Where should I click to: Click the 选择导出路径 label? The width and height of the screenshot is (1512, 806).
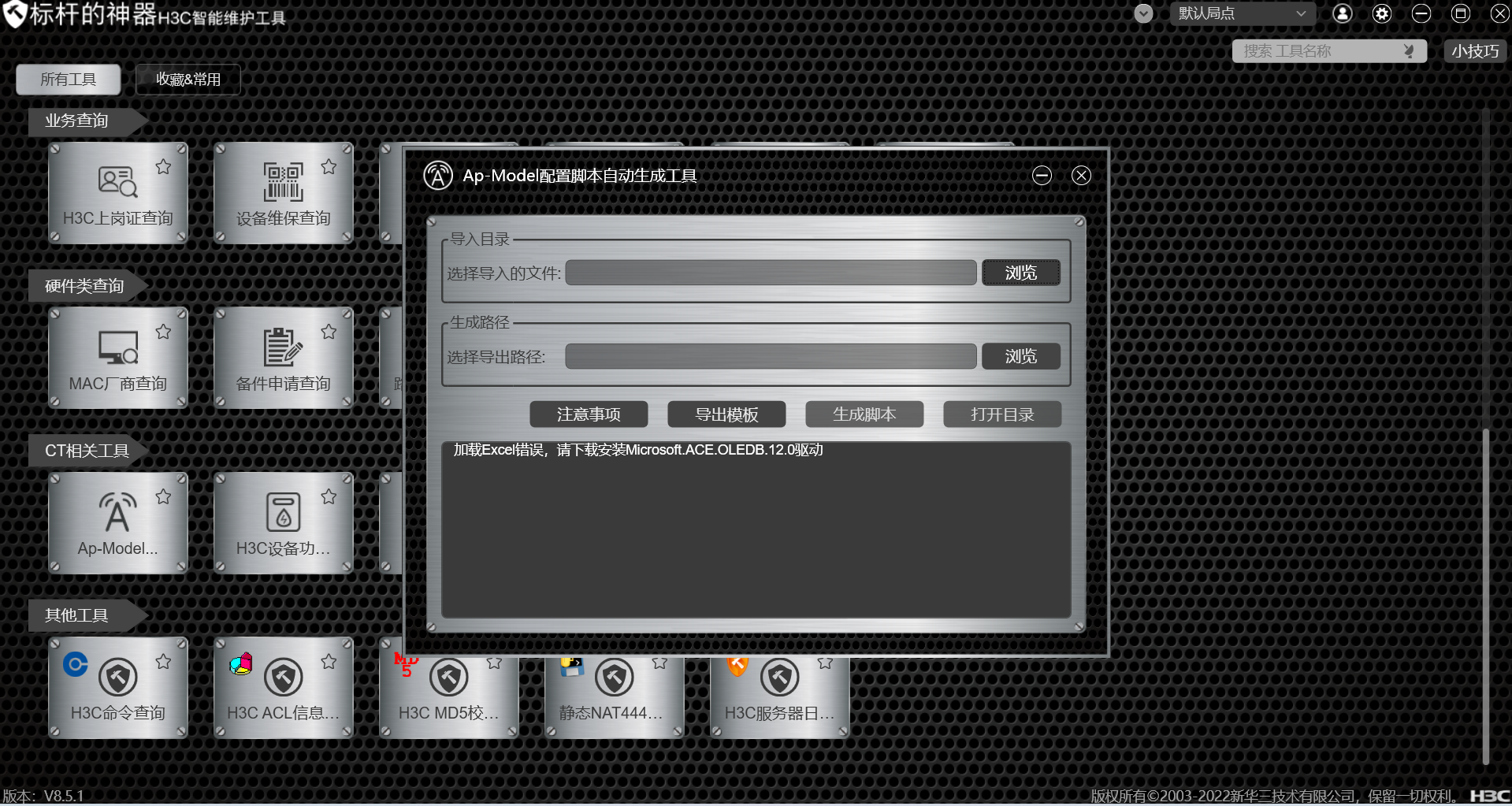[x=496, y=357]
